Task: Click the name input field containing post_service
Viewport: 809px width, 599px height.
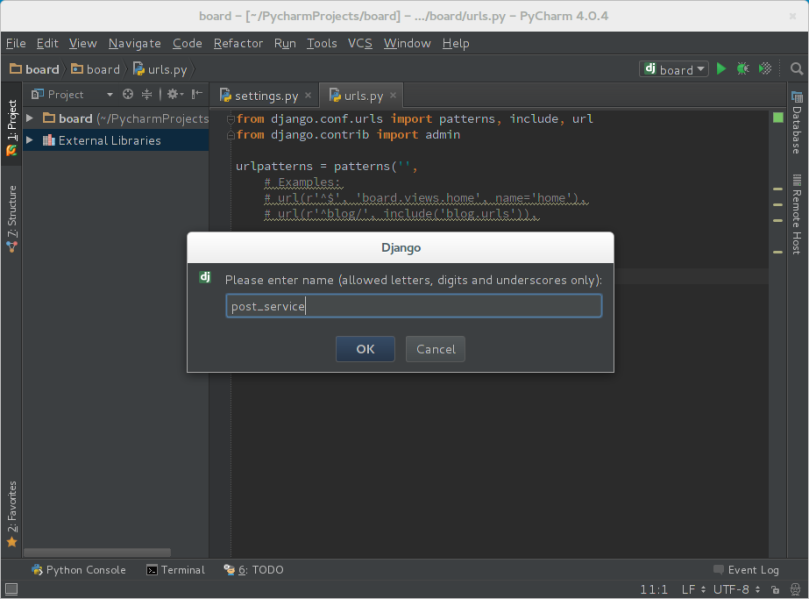Action: pyautogui.click(x=414, y=306)
